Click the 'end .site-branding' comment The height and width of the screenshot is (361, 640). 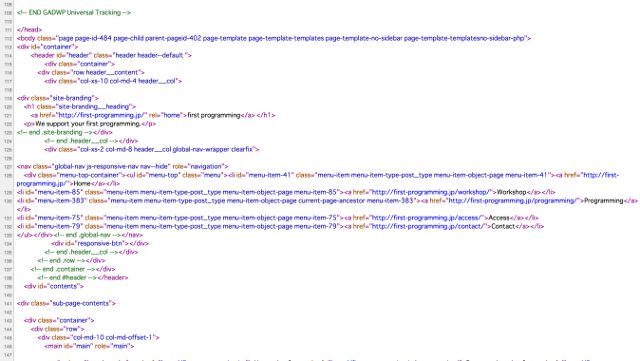pos(55,132)
